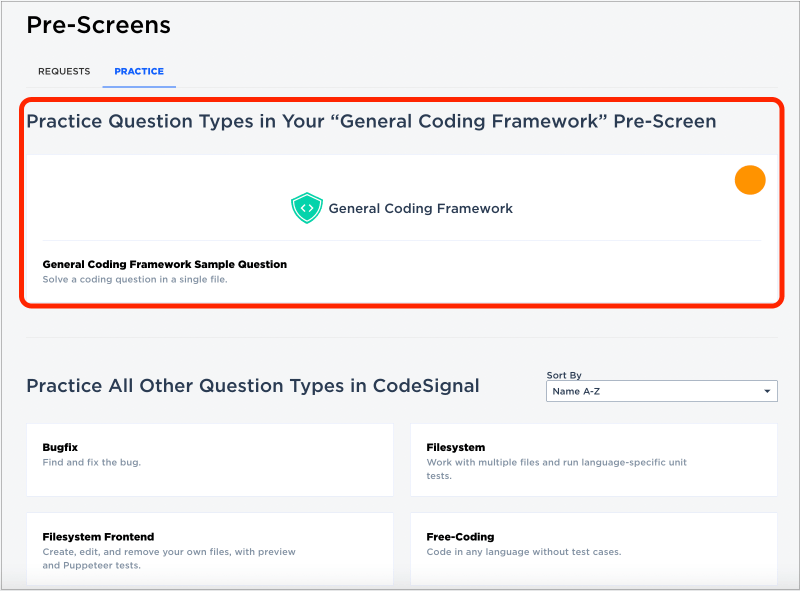800x591 pixels.
Task: Select the Filesystem practice card
Action: tap(594, 460)
